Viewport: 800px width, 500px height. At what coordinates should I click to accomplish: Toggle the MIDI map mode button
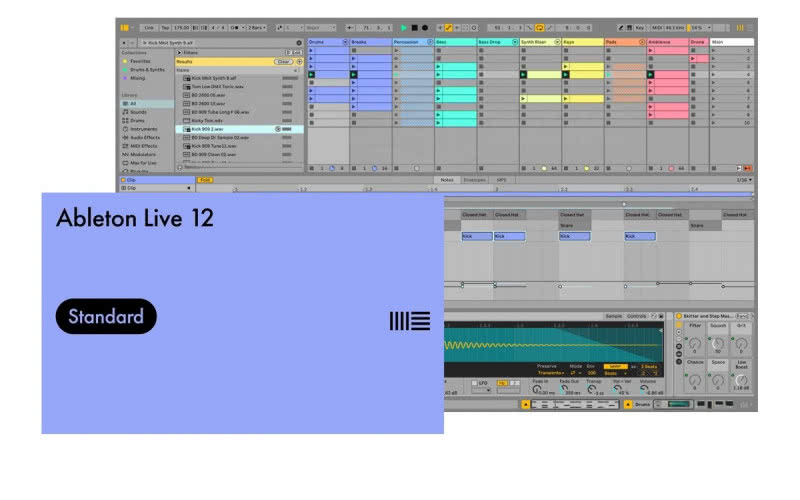657,28
